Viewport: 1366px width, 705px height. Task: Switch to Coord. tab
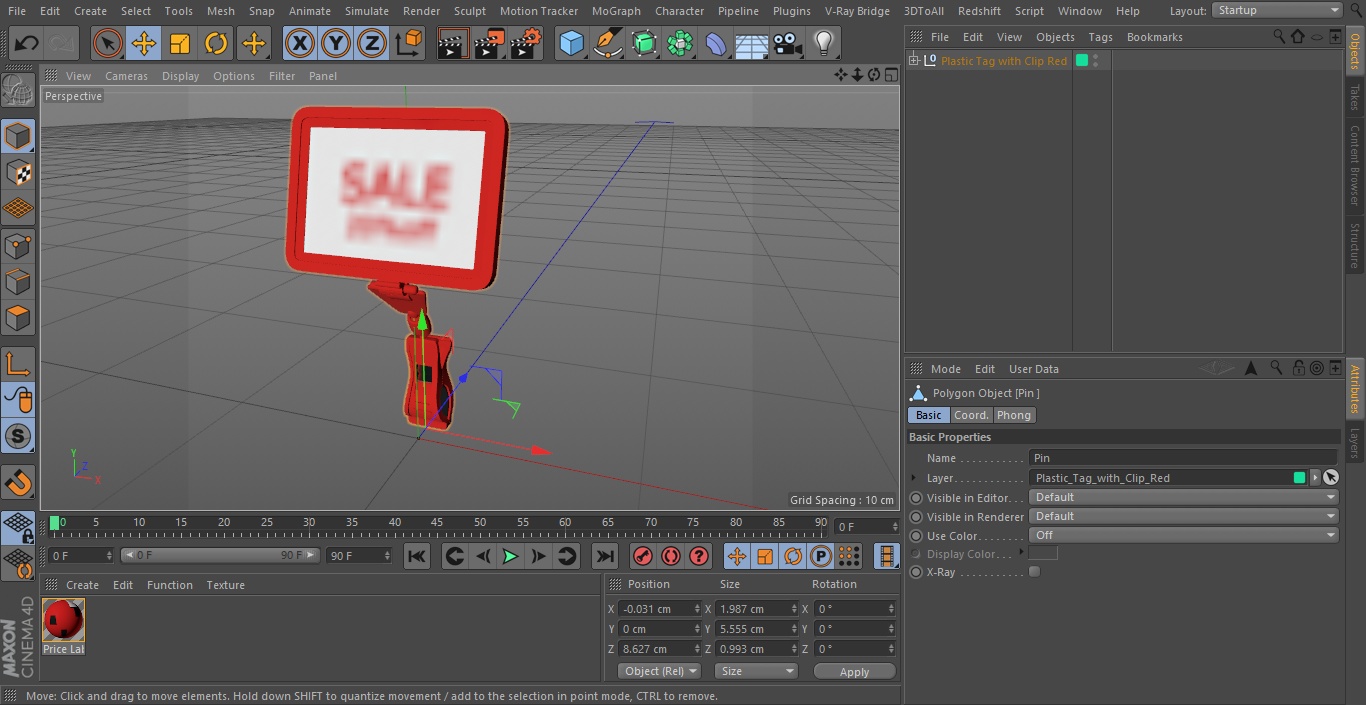point(970,415)
